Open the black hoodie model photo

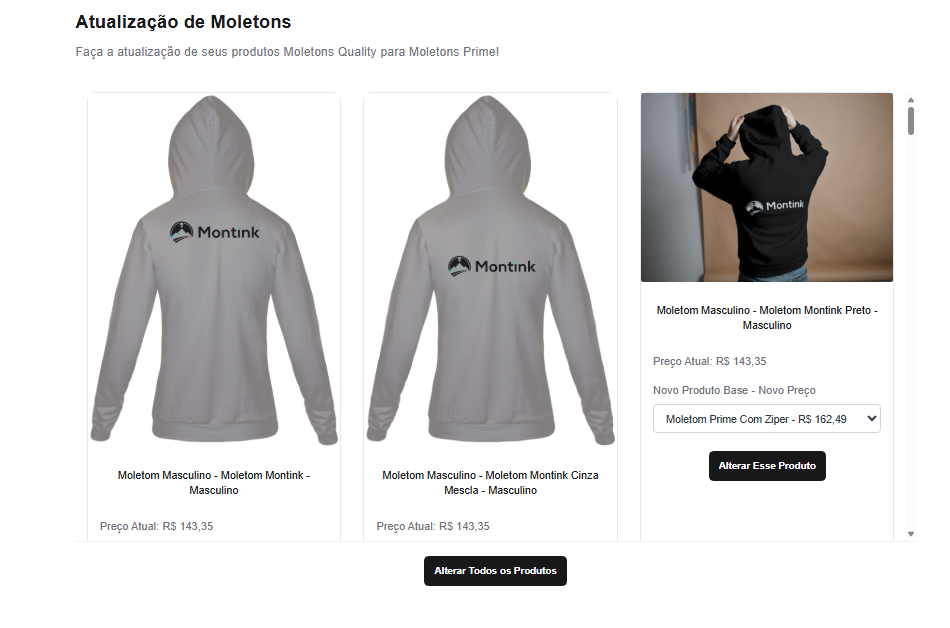[766, 187]
